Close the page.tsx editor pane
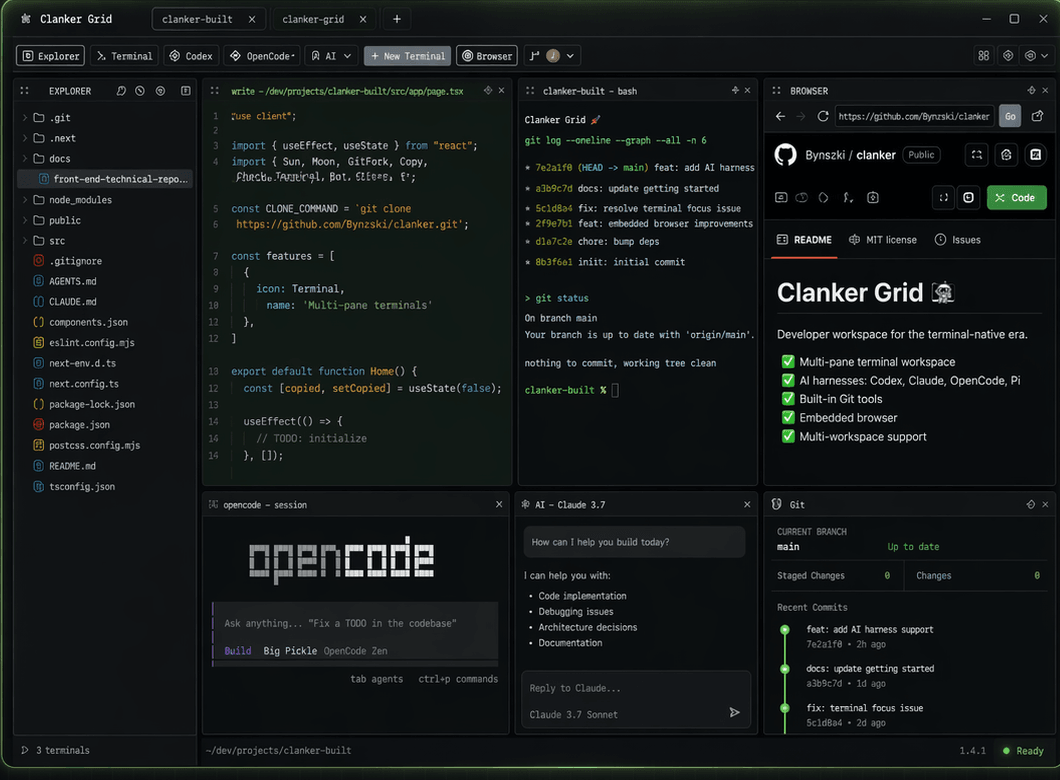 pos(502,91)
